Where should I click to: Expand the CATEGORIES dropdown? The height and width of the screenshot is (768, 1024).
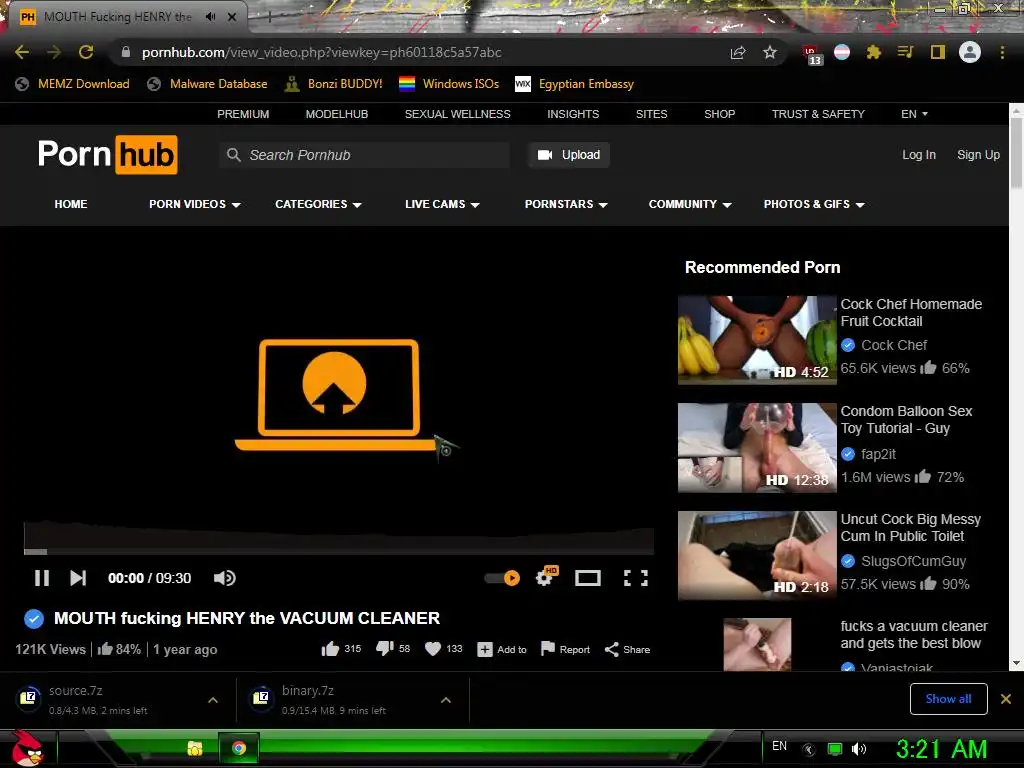318,204
